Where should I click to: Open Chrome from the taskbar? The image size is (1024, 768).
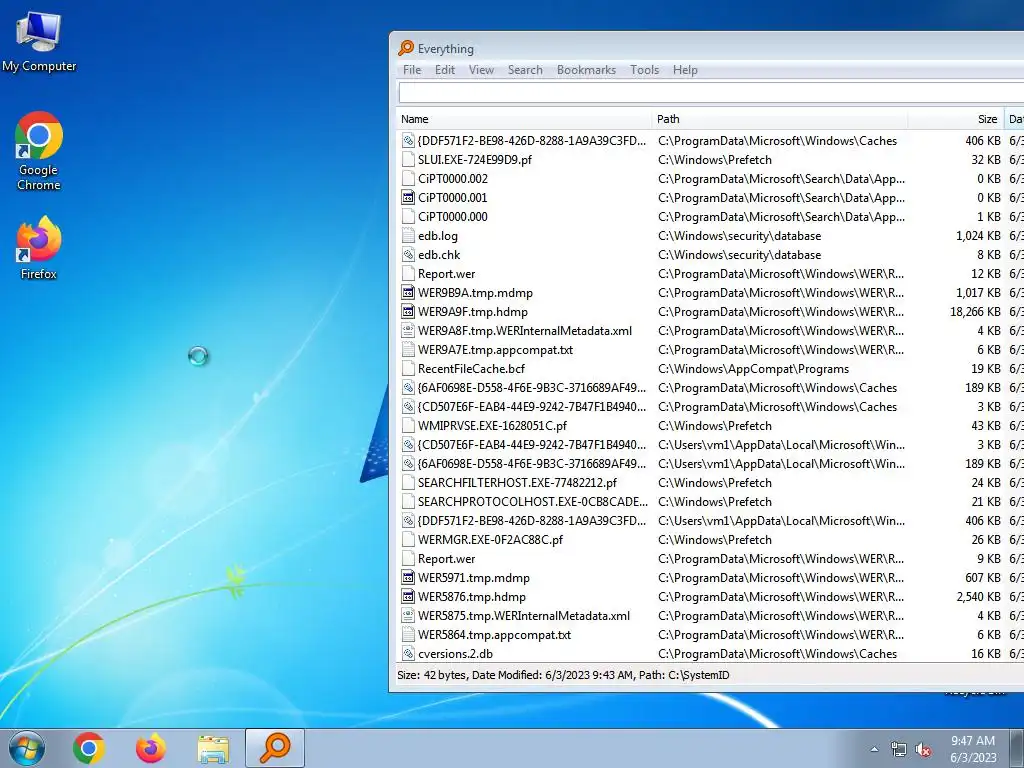click(89, 748)
